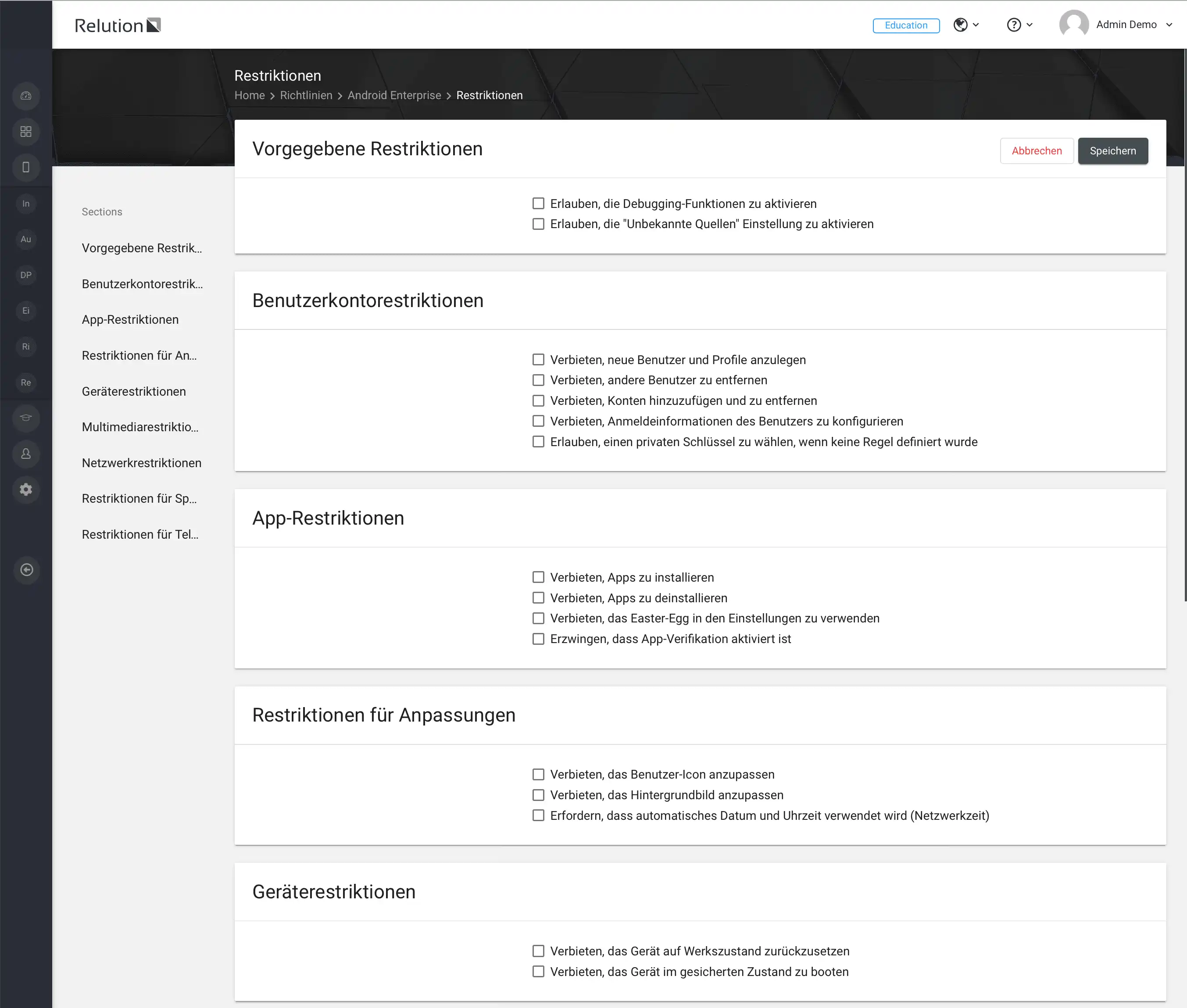1187x1008 pixels.
Task: Click the Admin Demo avatar picture
Action: [1074, 25]
